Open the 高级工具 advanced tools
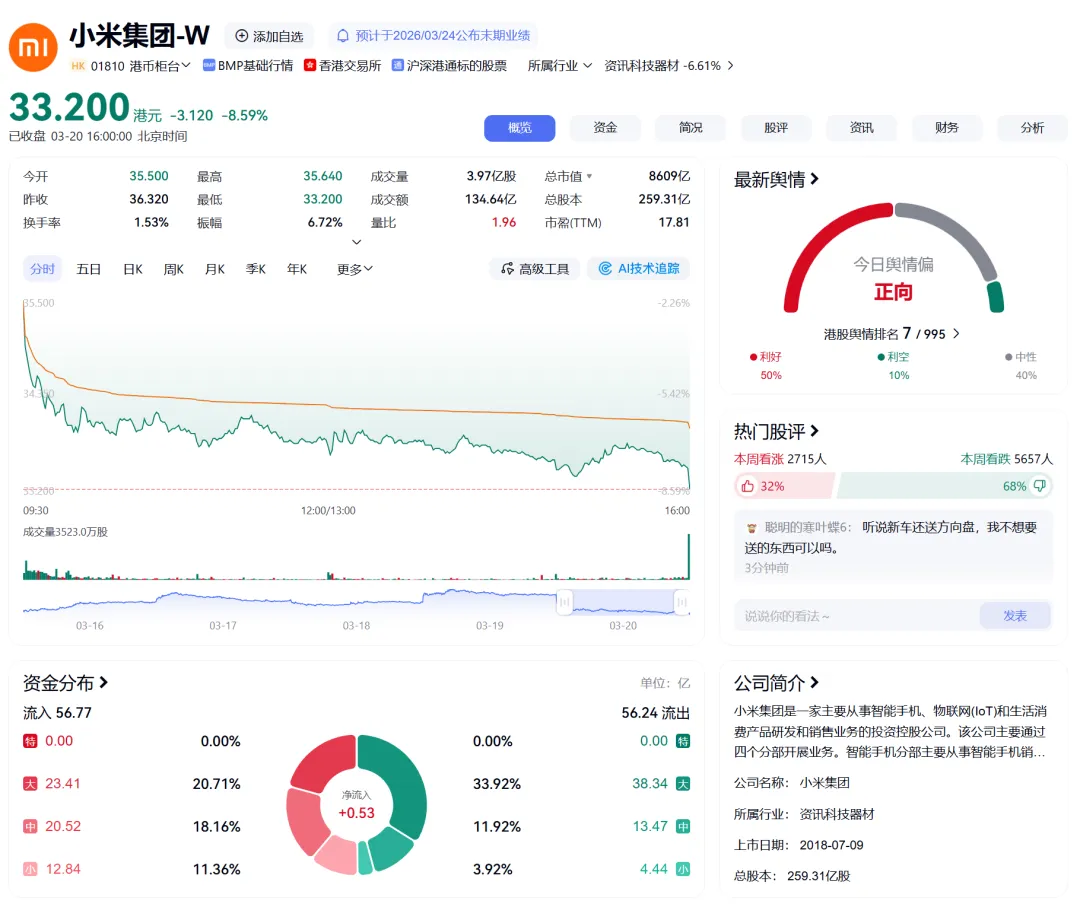The height and width of the screenshot is (904, 1080). 535,269
